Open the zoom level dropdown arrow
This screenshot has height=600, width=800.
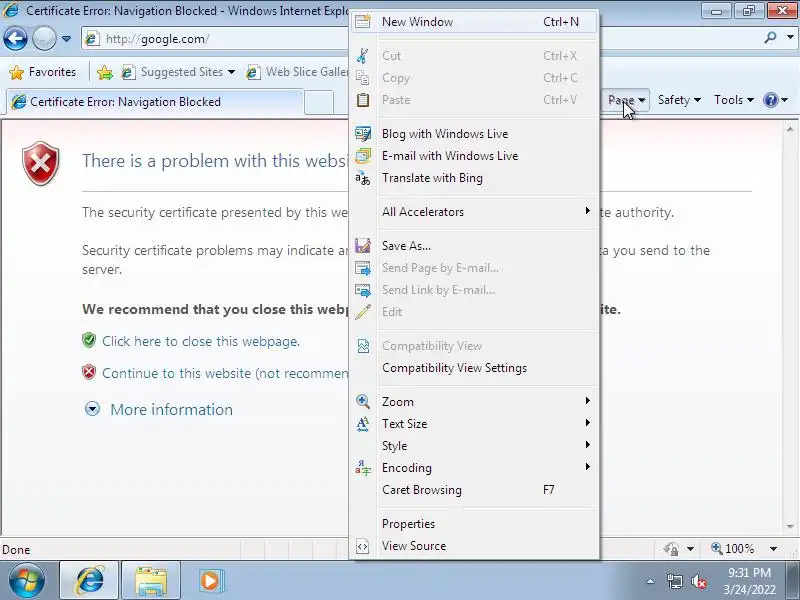pos(773,549)
